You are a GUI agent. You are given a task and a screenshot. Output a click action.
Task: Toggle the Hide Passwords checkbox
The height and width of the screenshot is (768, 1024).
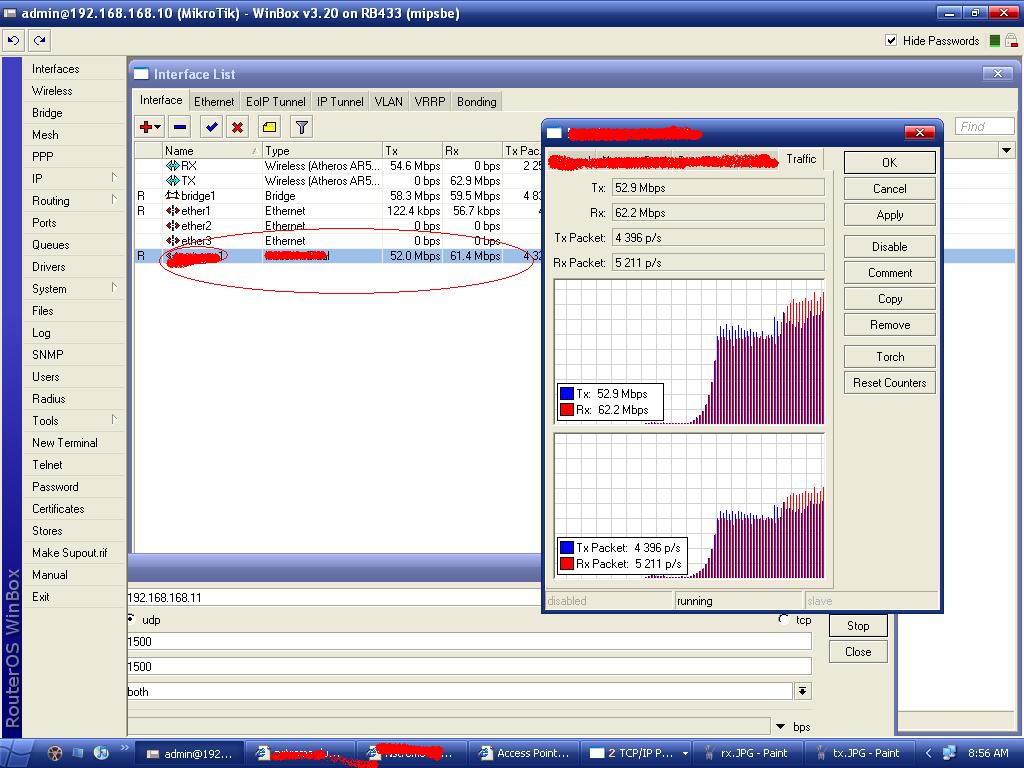(x=891, y=40)
